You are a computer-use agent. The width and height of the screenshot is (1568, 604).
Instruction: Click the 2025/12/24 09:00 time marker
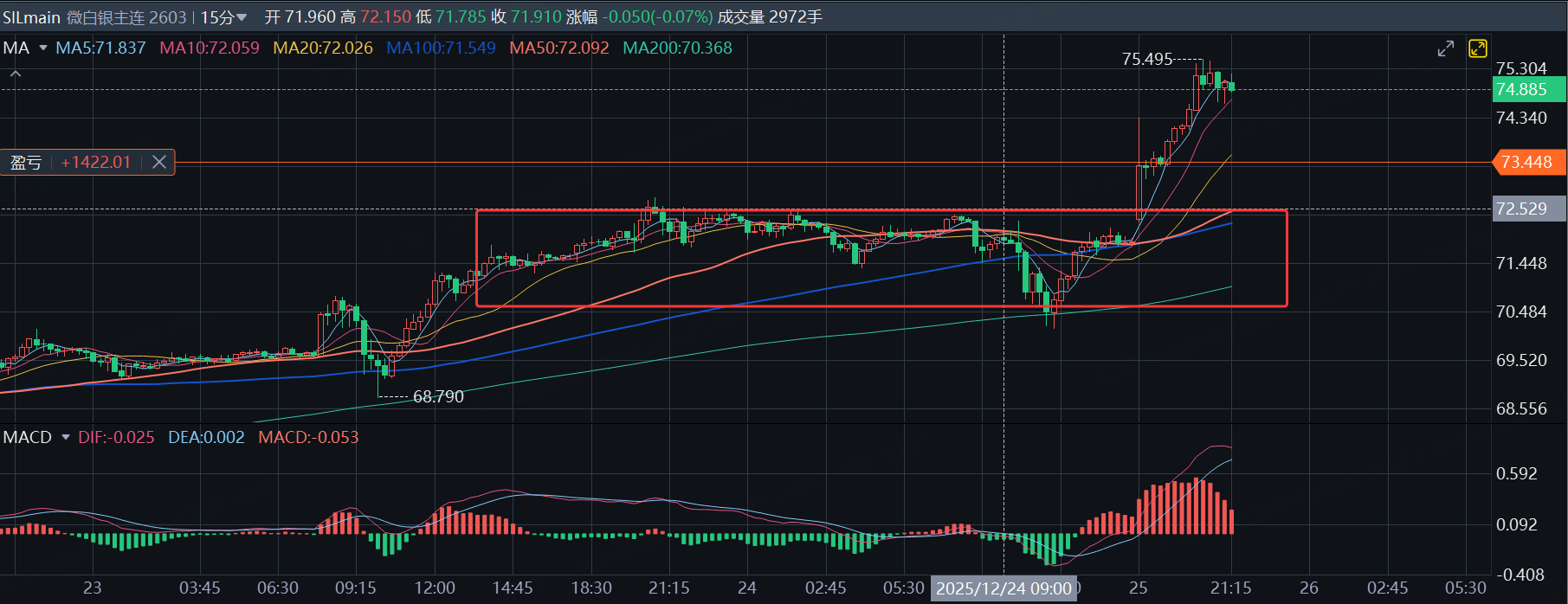1003,588
